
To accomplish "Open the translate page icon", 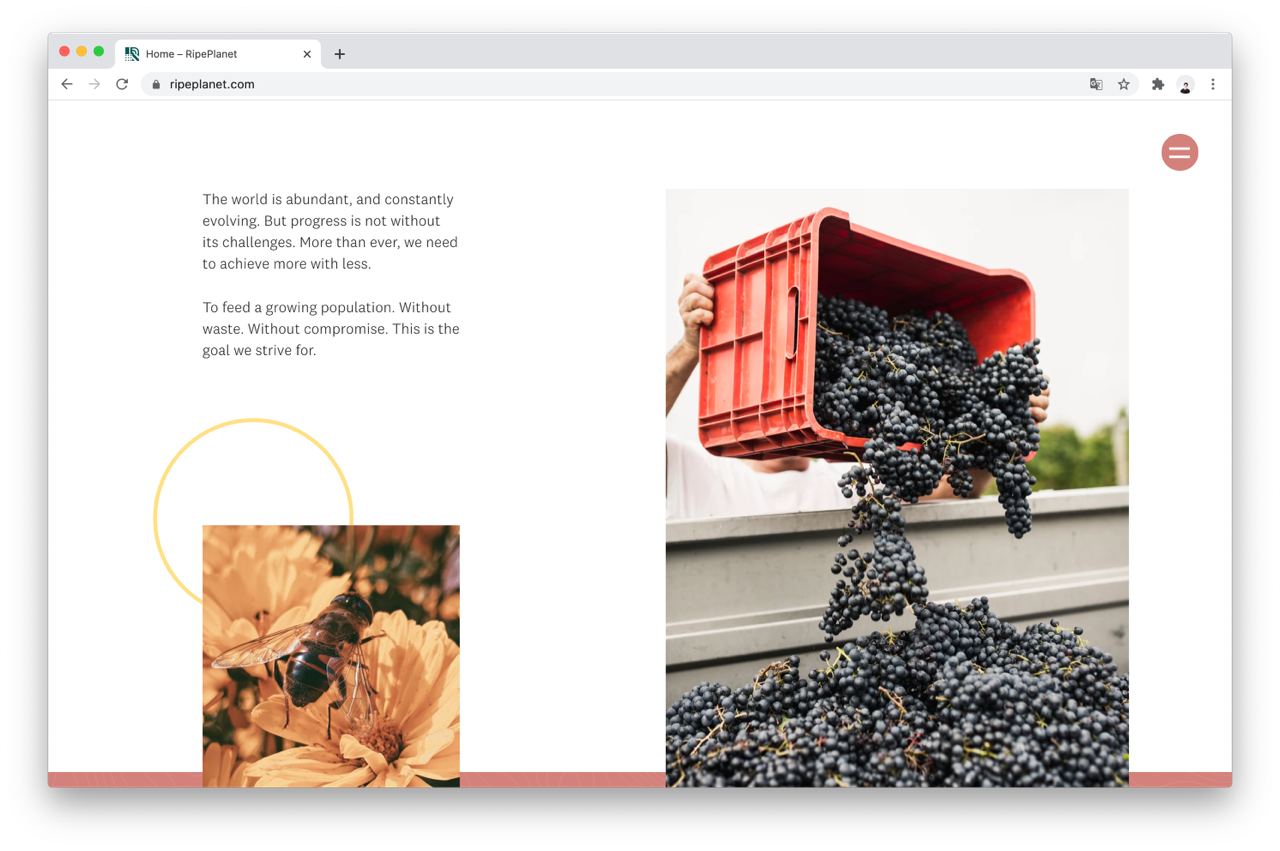I will 1096,84.
